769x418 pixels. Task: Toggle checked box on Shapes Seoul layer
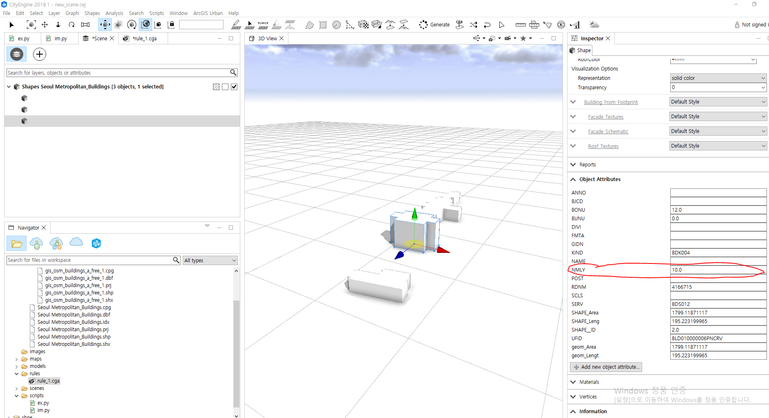[x=234, y=87]
